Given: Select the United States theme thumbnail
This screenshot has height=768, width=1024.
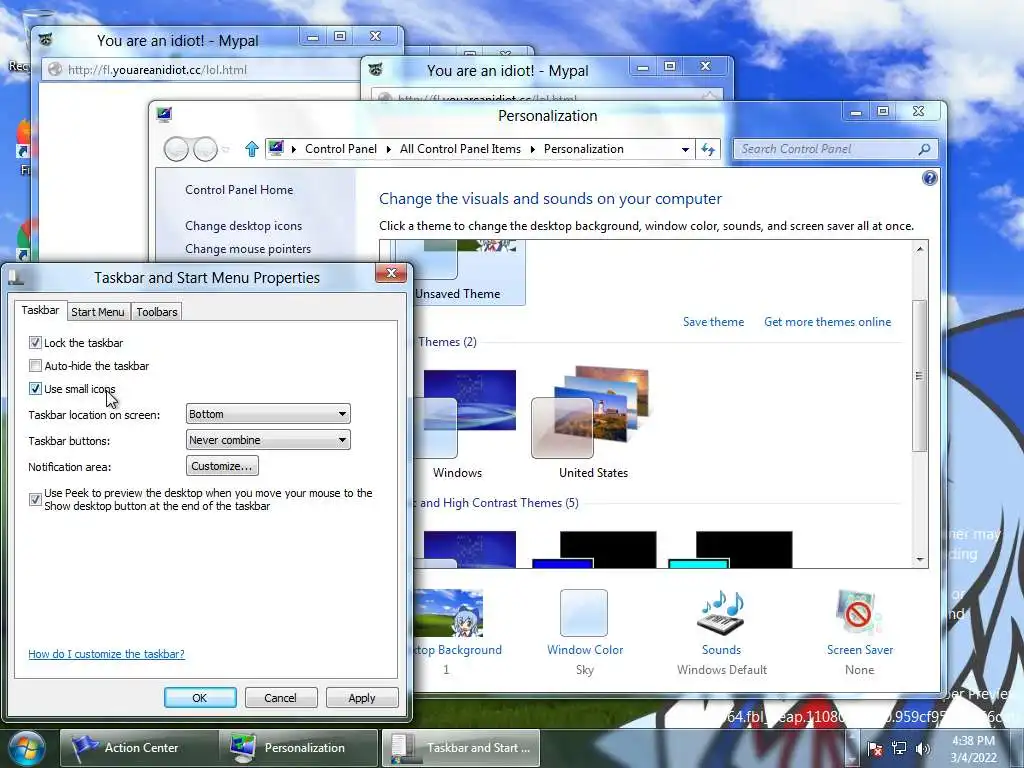Looking at the screenshot, I should (592, 413).
